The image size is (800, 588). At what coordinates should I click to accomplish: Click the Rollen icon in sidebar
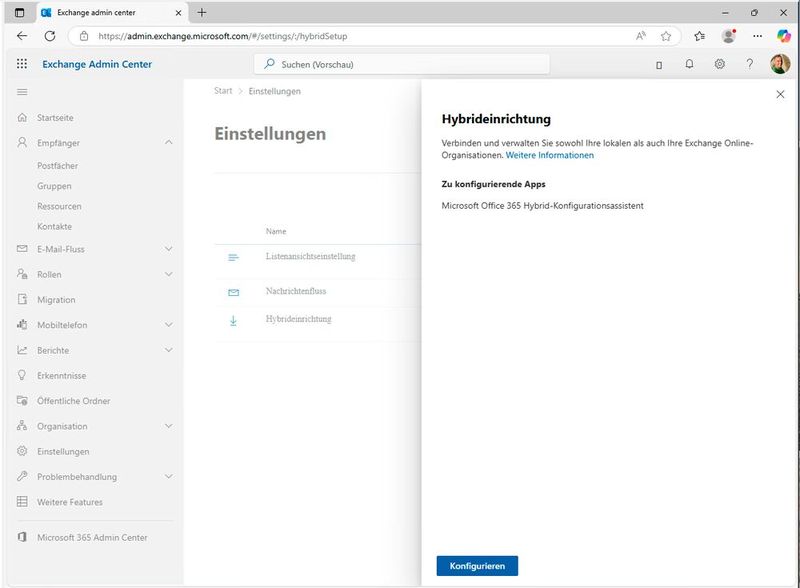click(x=22, y=274)
